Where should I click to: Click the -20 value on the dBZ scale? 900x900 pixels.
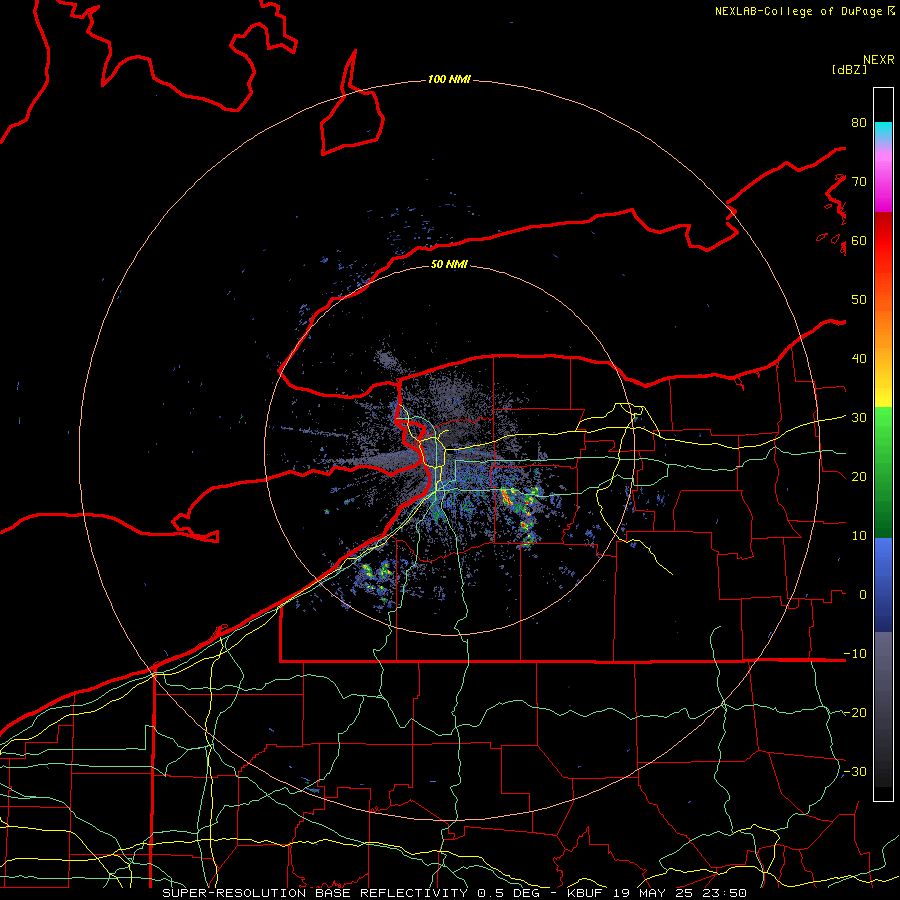(x=855, y=712)
